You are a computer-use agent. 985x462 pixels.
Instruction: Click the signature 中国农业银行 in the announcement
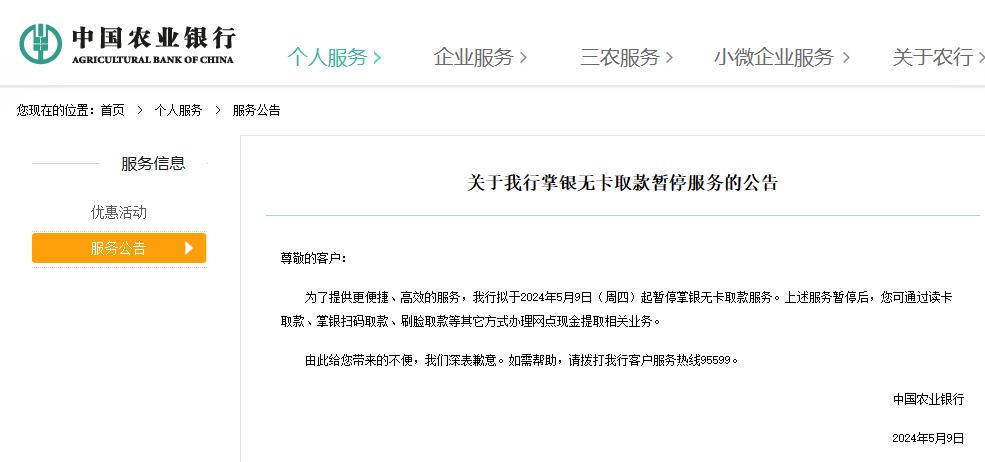point(928,399)
